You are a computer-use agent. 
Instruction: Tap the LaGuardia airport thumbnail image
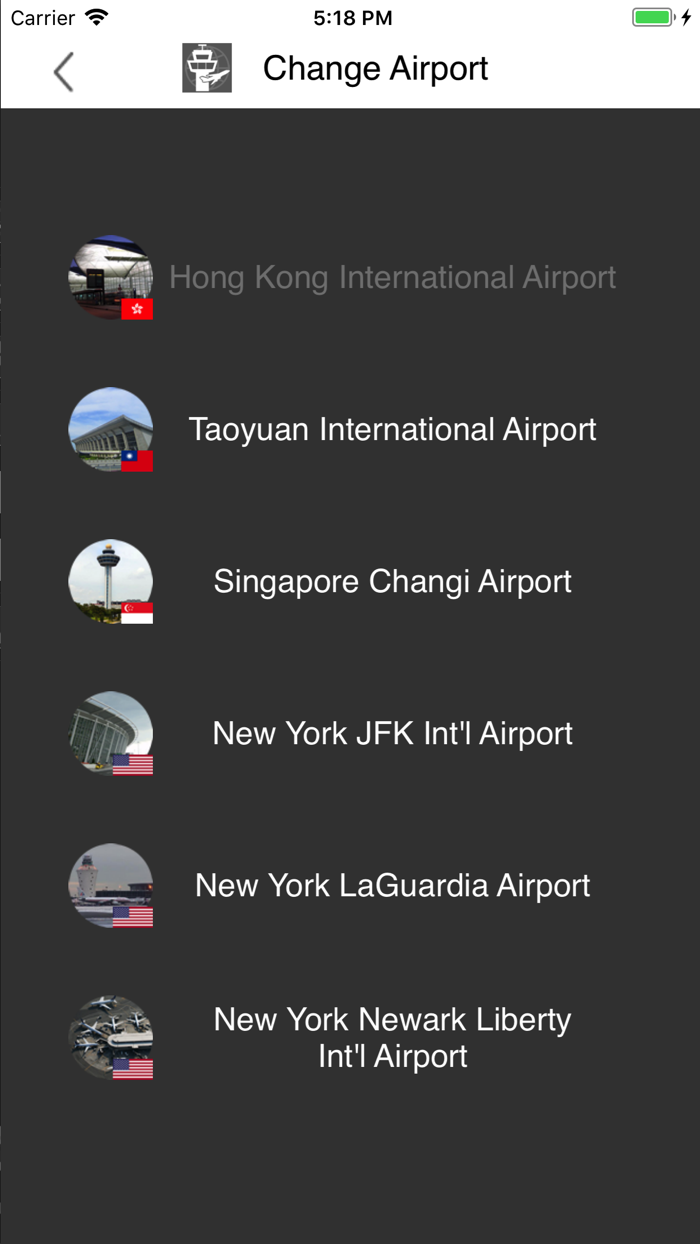[111, 886]
